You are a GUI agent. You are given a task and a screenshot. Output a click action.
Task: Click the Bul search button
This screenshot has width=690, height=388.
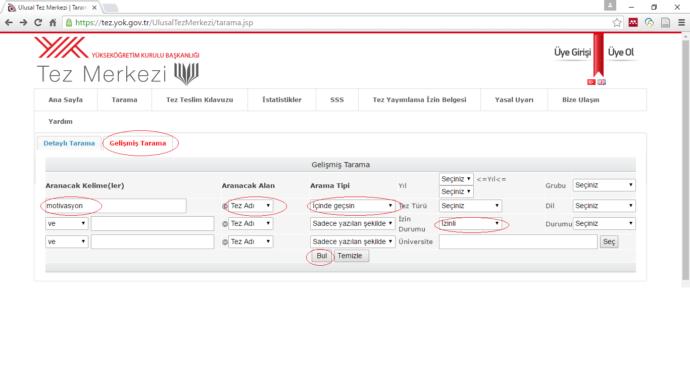pos(322,256)
